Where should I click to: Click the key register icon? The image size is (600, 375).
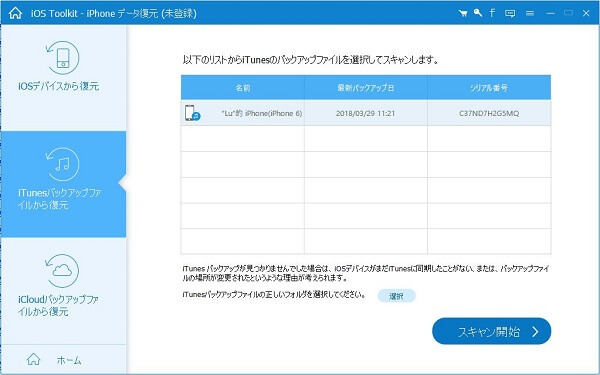point(478,13)
